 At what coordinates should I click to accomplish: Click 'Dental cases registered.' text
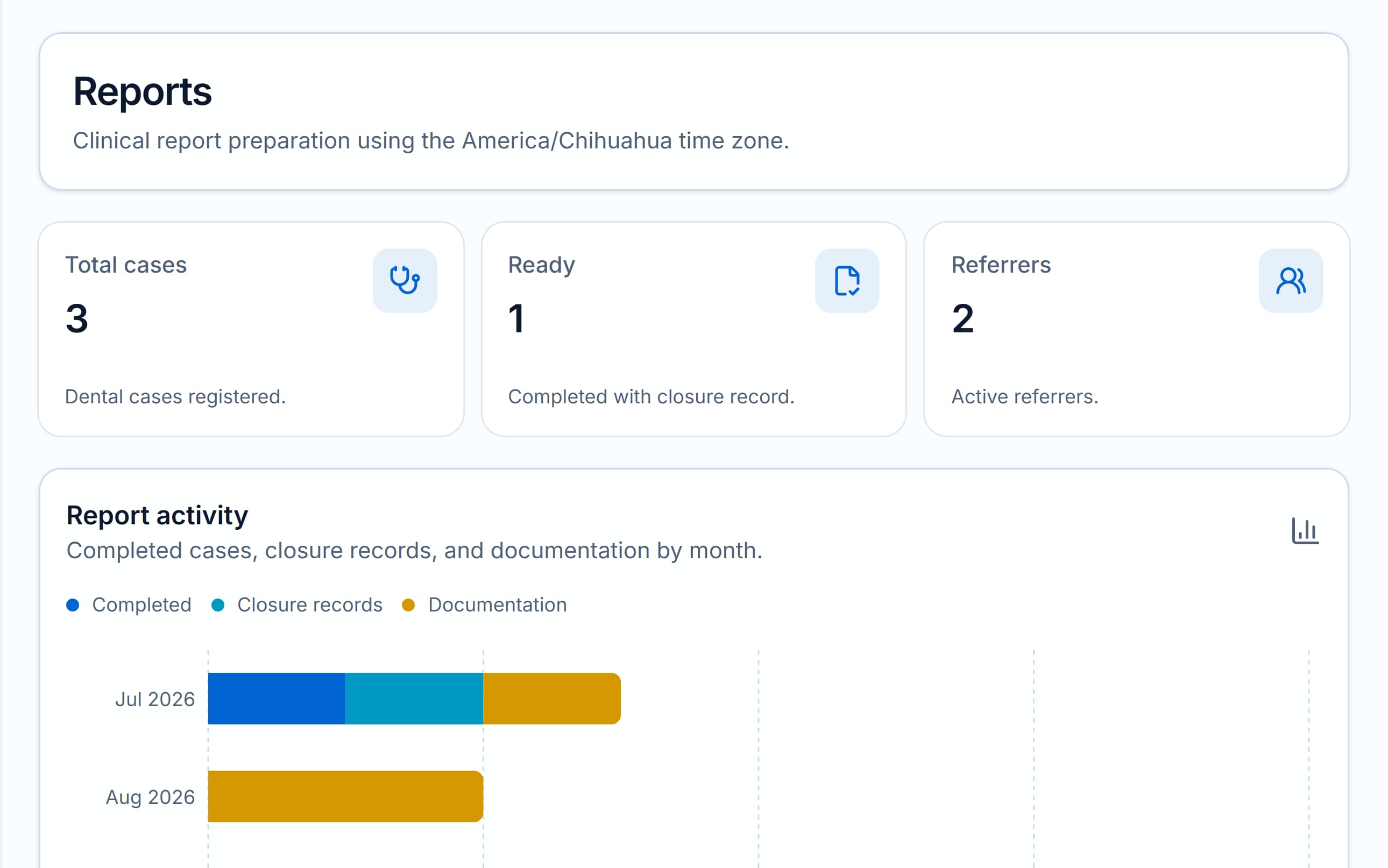175,397
